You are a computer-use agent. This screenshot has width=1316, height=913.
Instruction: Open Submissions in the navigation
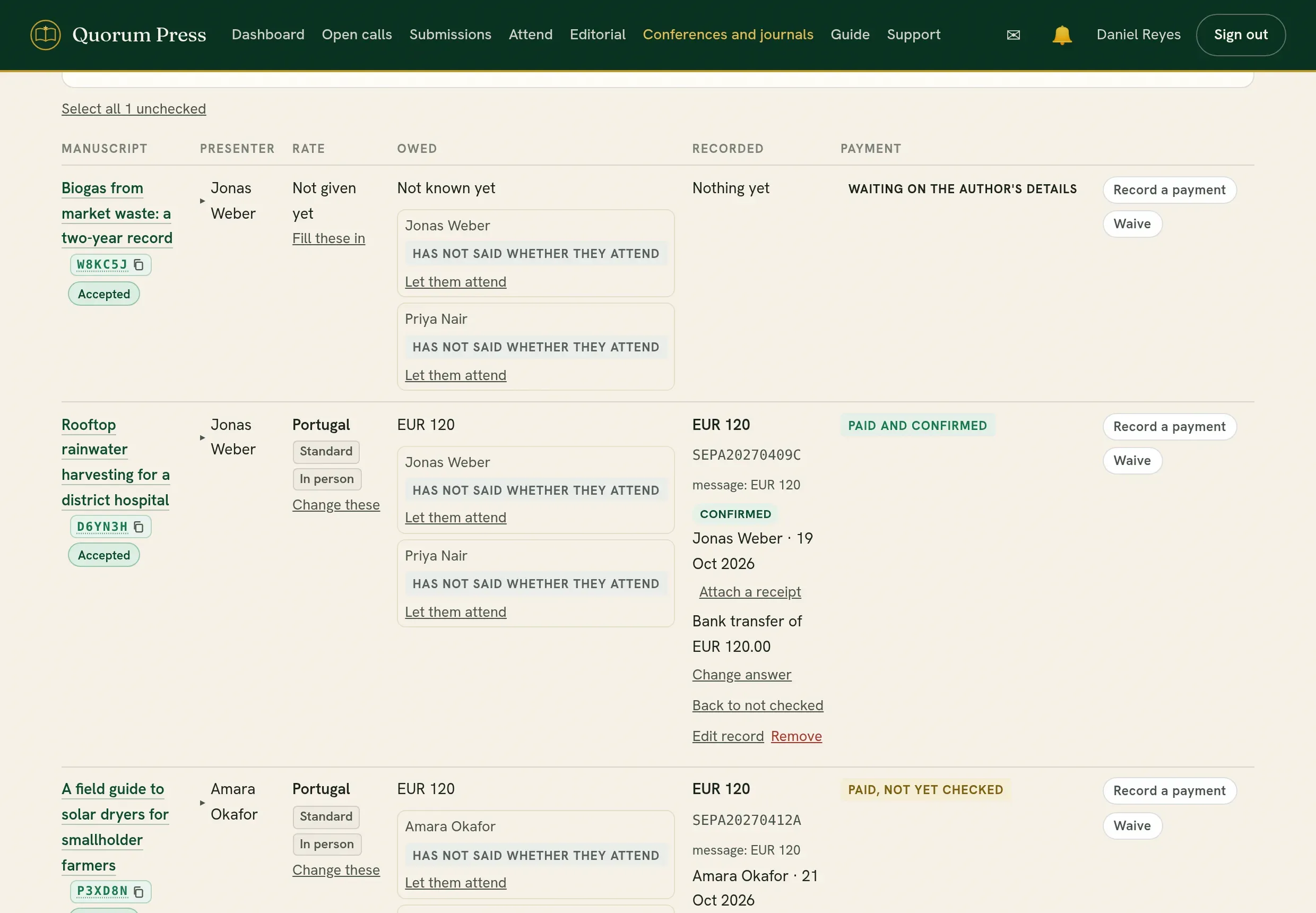[450, 35]
